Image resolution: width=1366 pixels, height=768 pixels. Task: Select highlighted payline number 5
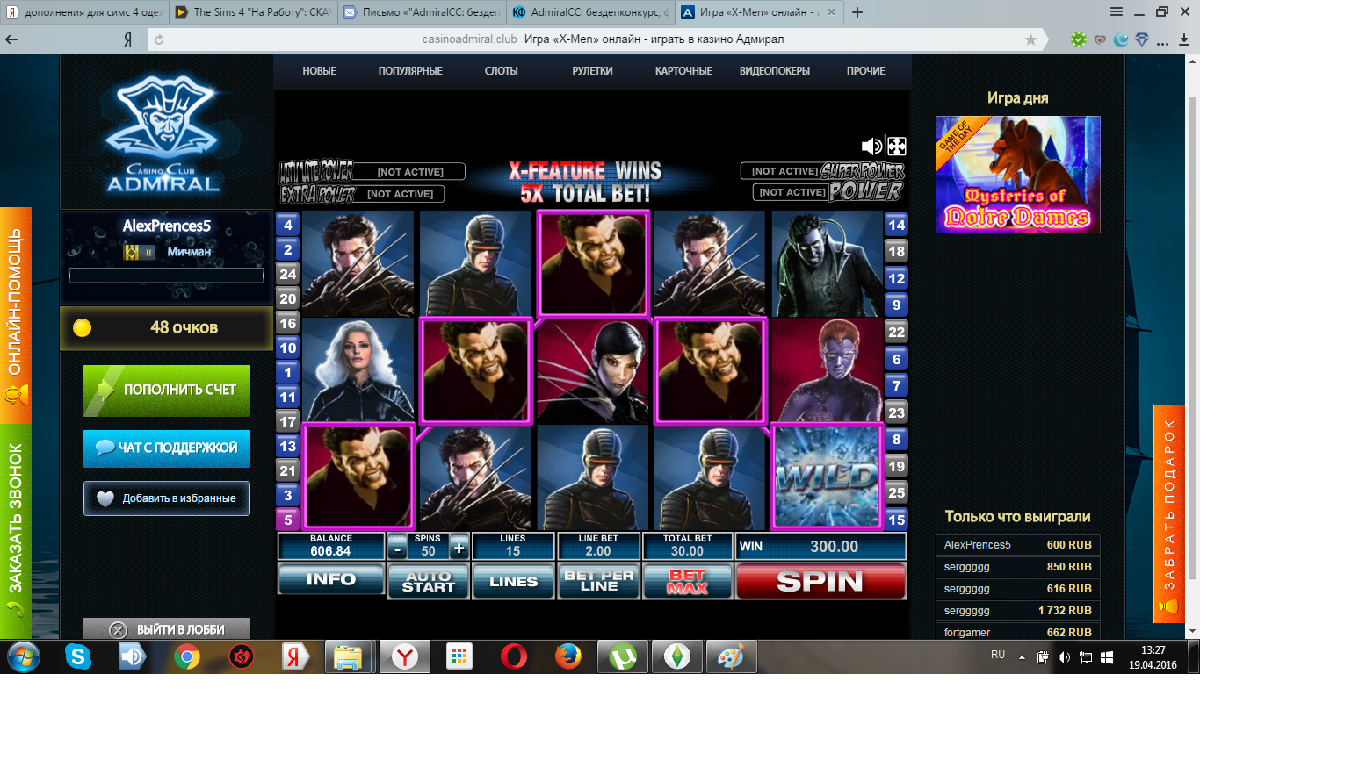point(288,519)
